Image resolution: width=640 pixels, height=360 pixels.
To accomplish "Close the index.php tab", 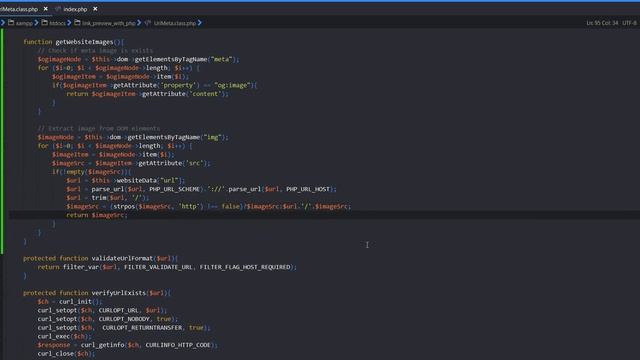I will point(95,9).
